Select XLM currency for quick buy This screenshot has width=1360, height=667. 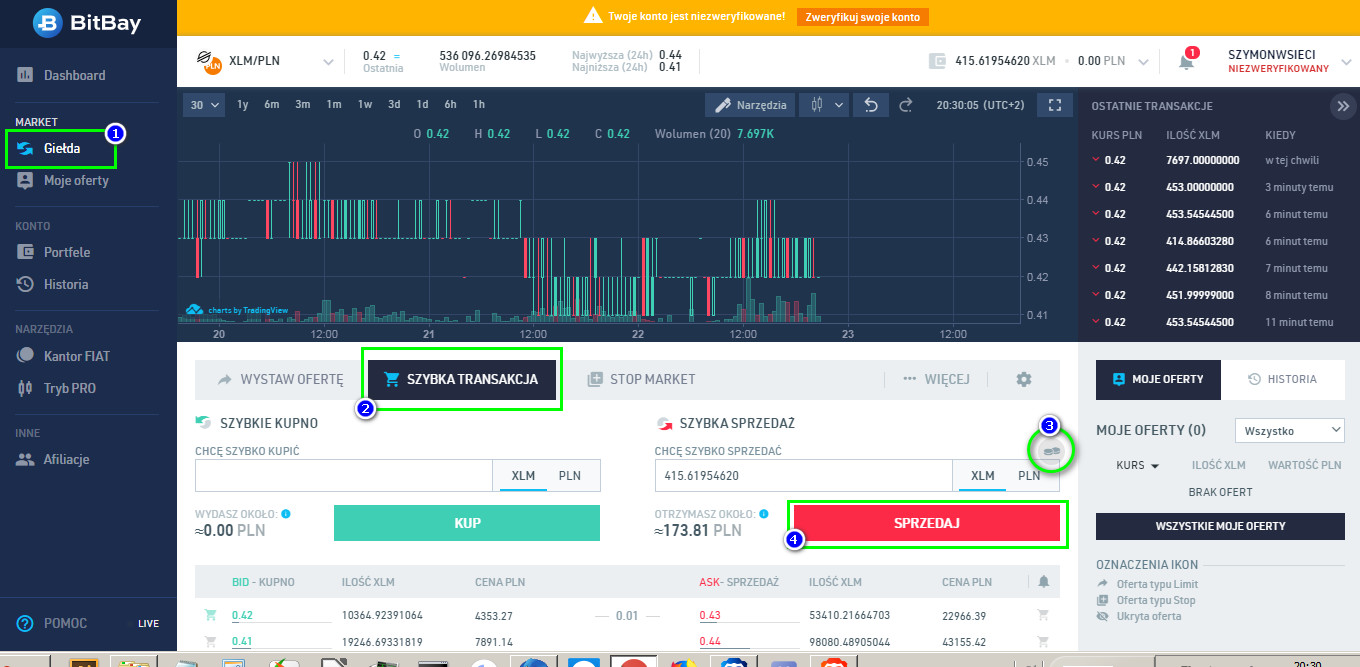[523, 476]
